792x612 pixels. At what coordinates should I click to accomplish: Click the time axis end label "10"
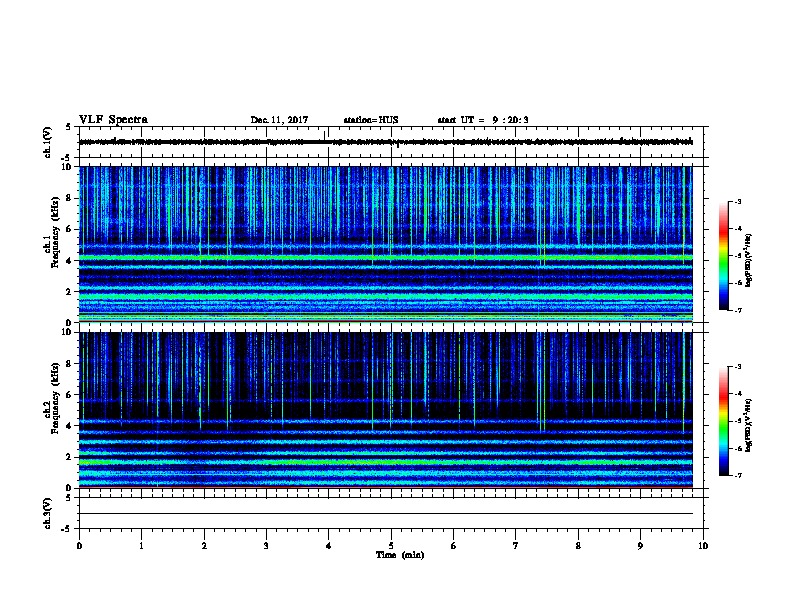coord(703,546)
